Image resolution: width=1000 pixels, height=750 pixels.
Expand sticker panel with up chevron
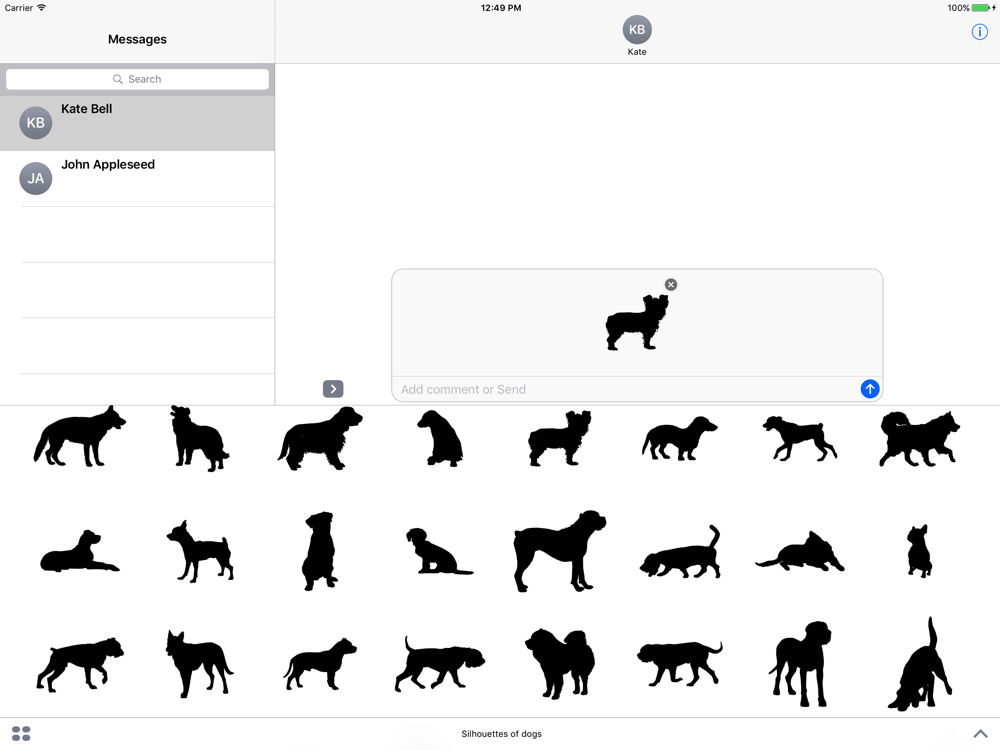point(980,733)
